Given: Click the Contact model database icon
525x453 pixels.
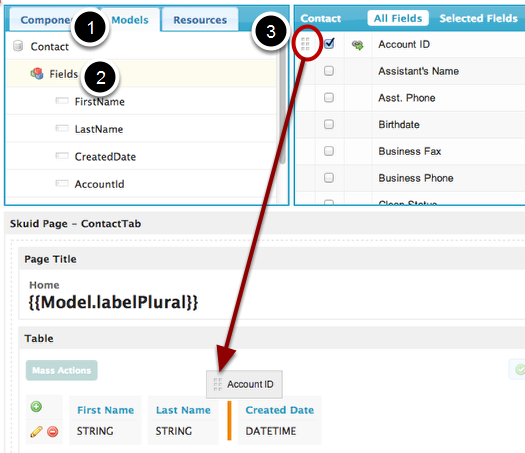Looking at the screenshot, I should 18,46.
